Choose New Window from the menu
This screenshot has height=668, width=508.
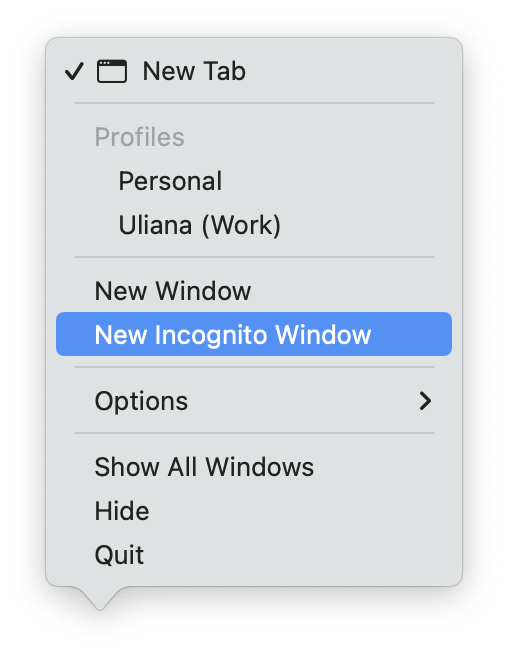pyautogui.click(x=254, y=291)
